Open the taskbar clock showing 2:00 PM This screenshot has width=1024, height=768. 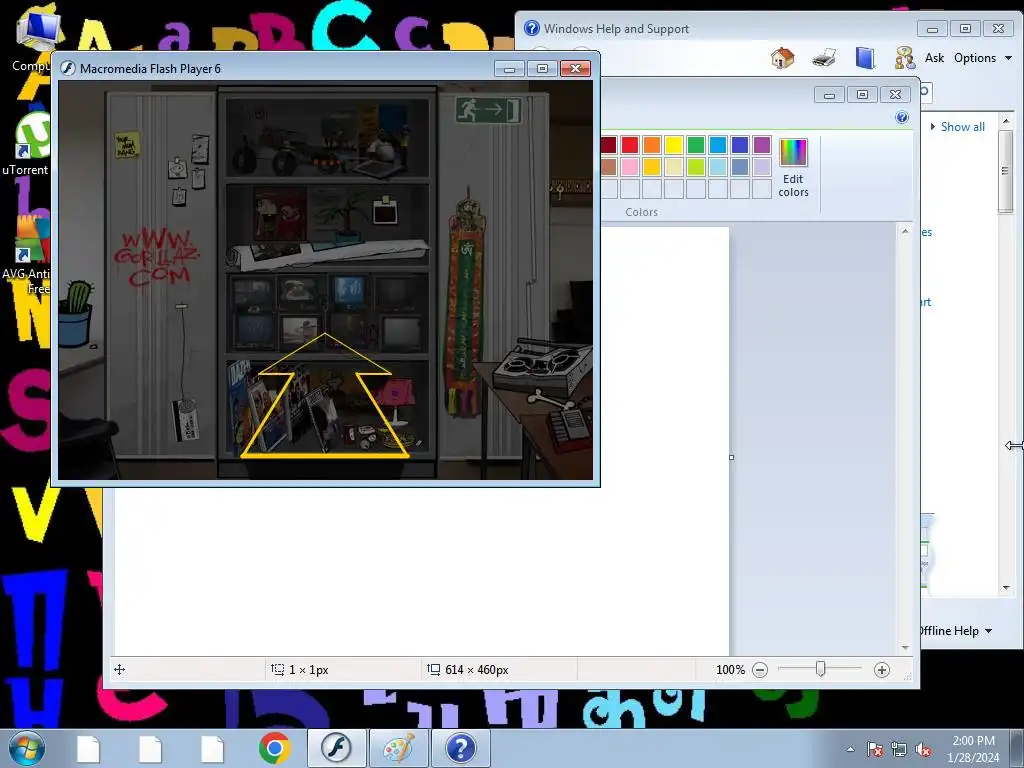click(x=973, y=749)
